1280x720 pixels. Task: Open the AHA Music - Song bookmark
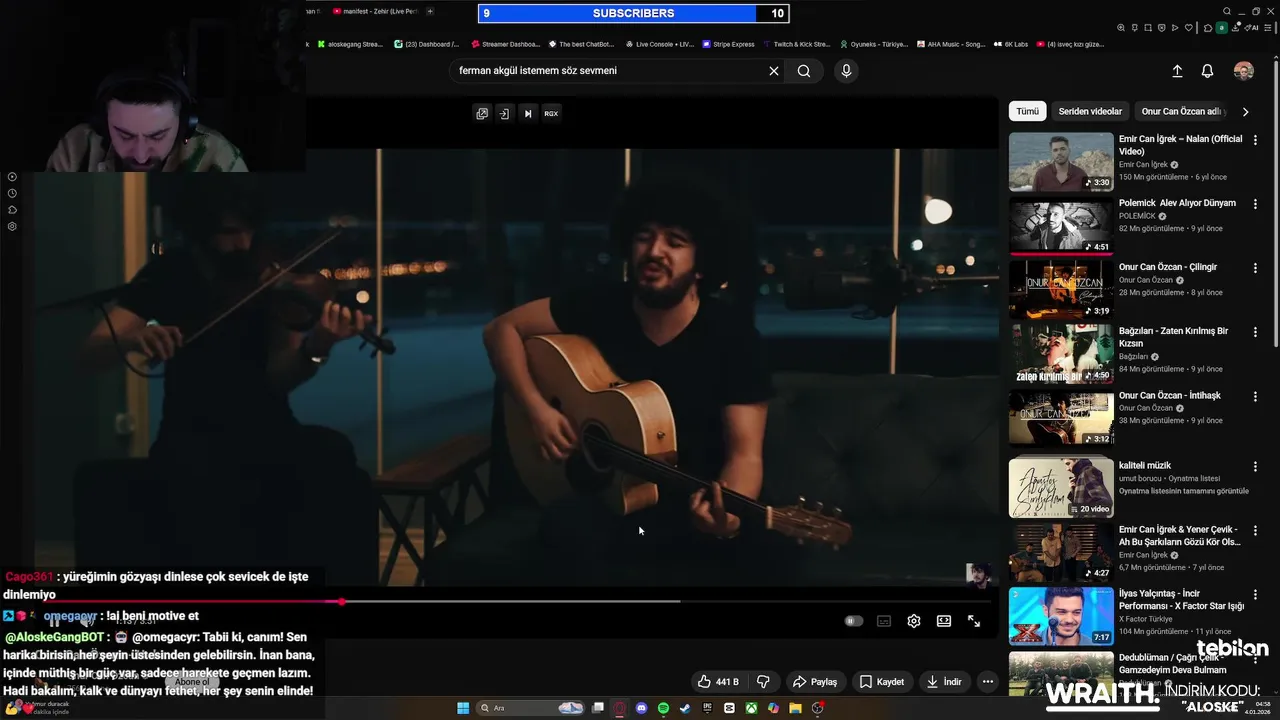[x=951, y=44]
